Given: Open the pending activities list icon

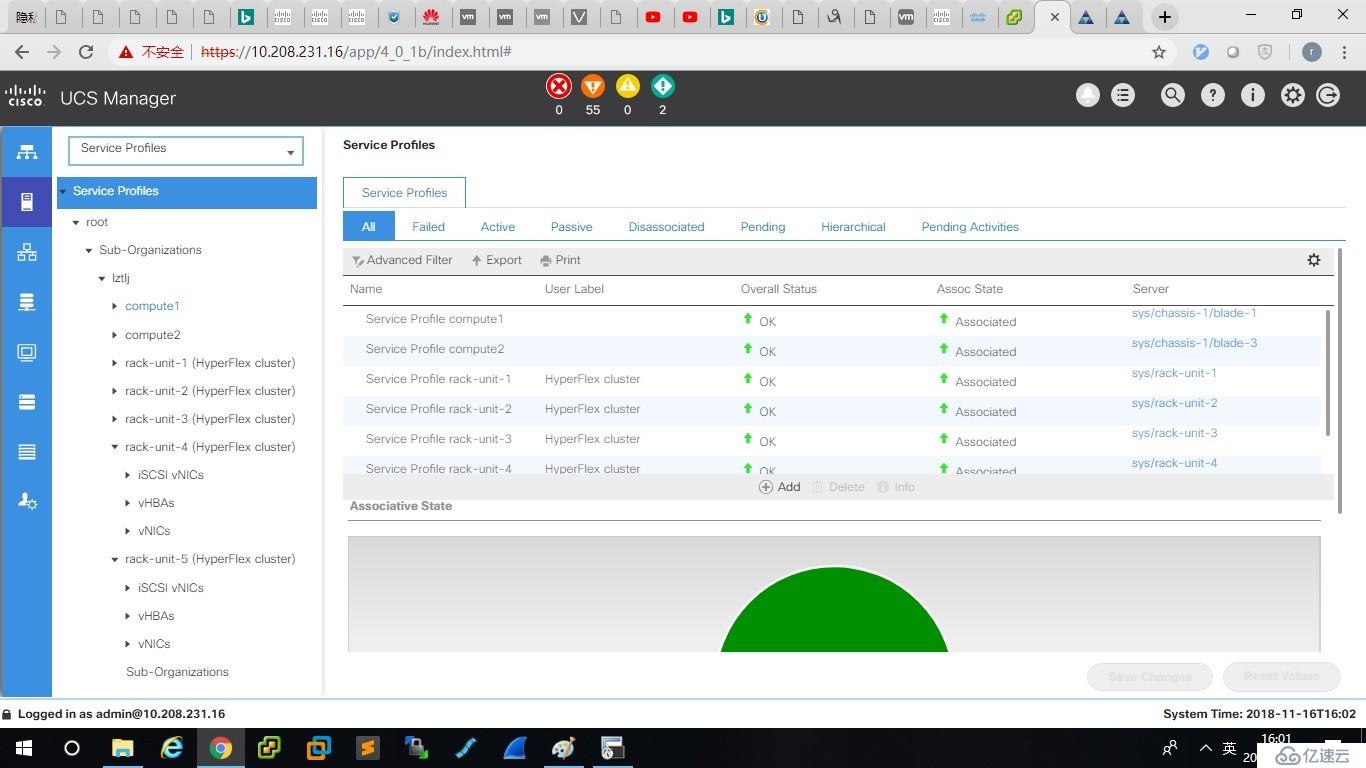Looking at the screenshot, I should 1123,95.
